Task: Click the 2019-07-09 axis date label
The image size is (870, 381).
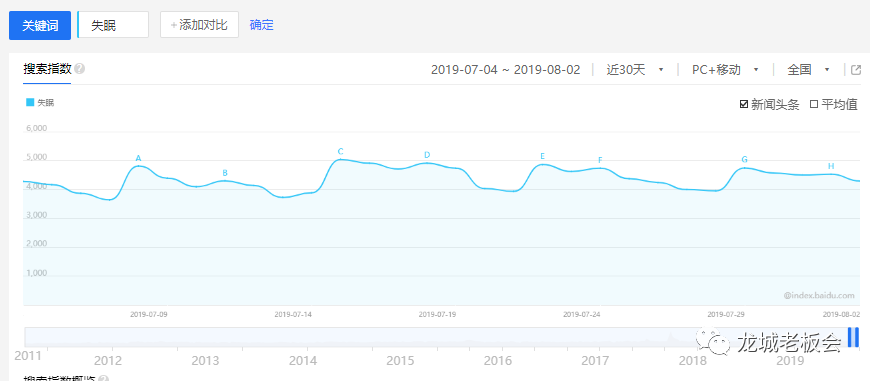Action: click(x=149, y=314)
